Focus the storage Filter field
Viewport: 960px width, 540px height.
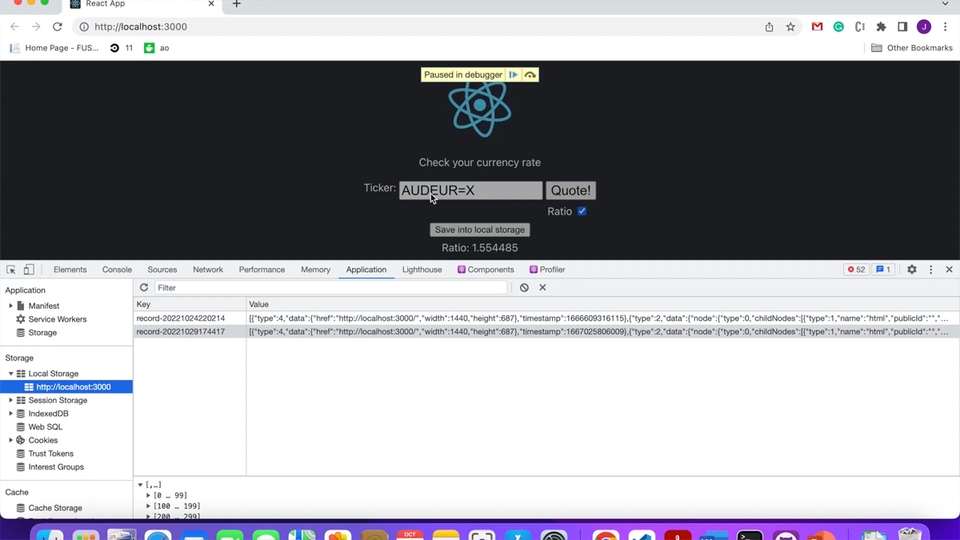tap(331, 288)
